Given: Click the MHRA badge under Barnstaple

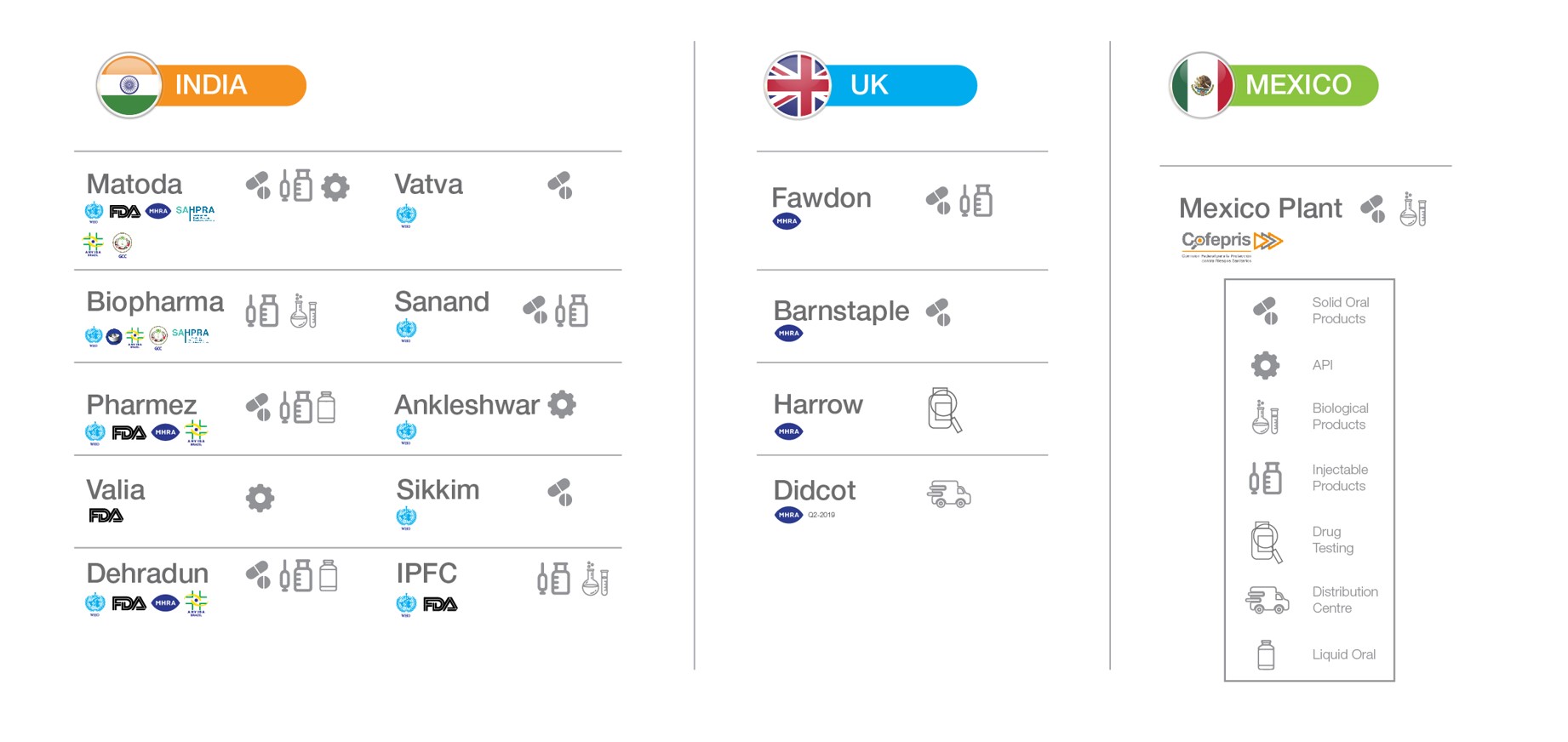Looking at the screenshot, I should tap(789, 334).
